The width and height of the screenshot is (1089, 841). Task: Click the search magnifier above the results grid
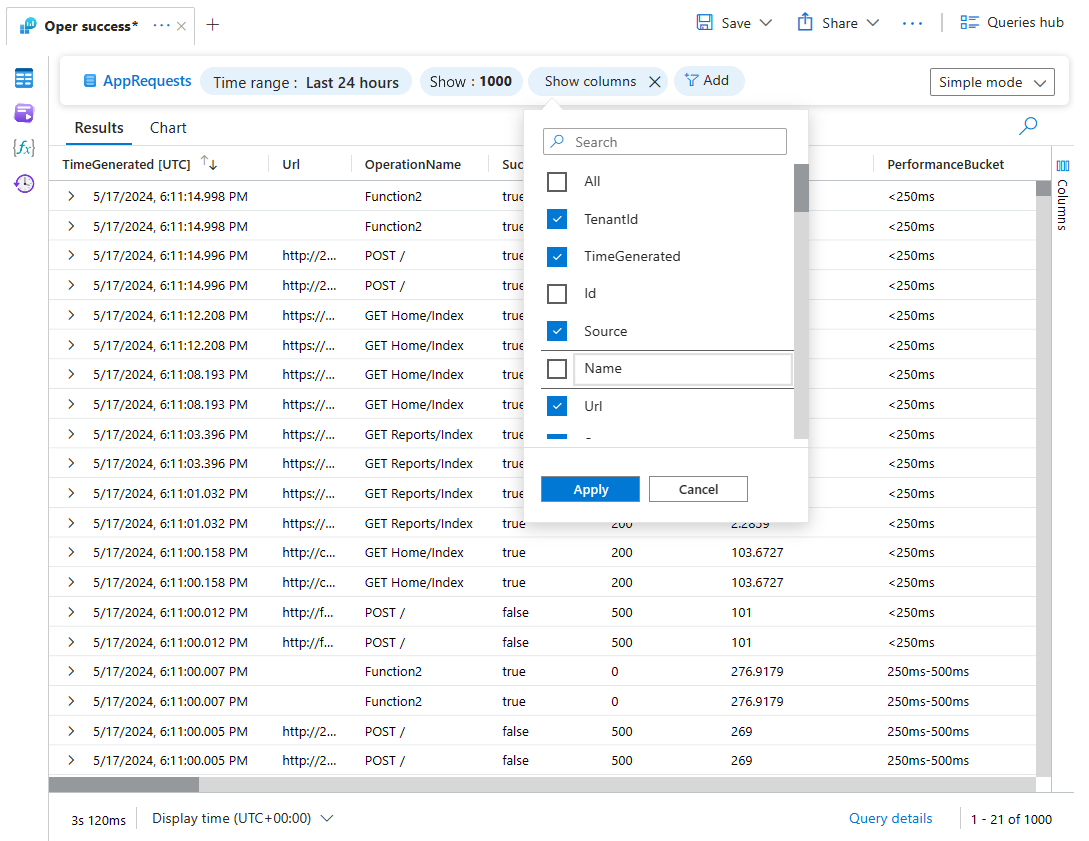coord(1027,126)
